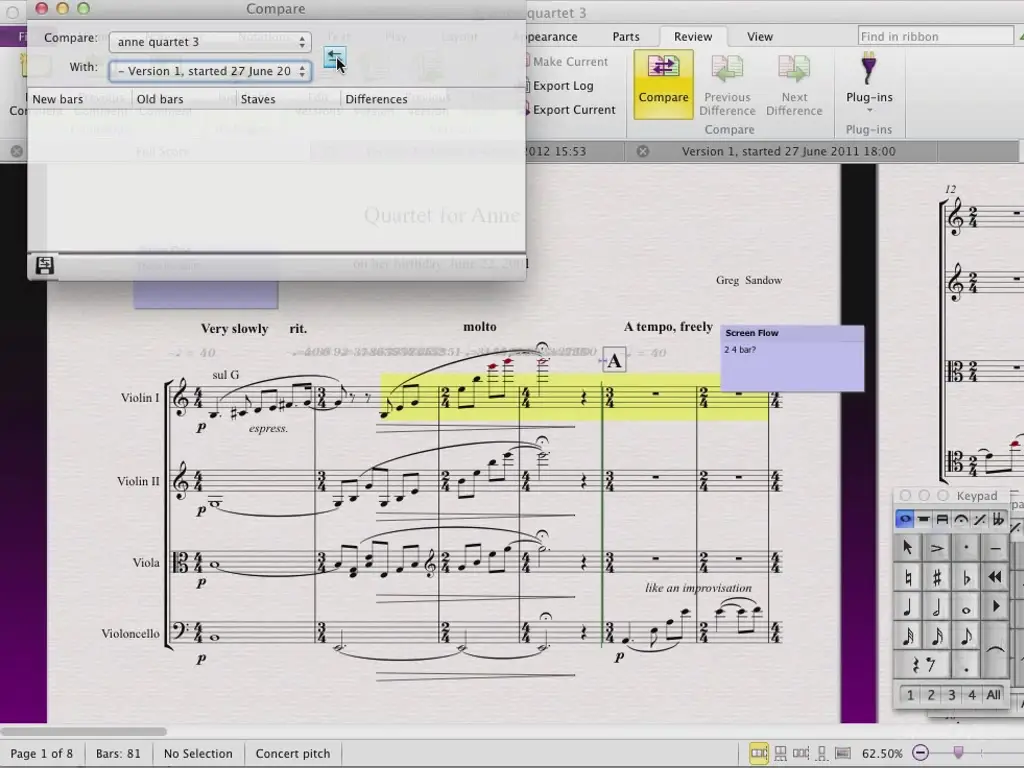Choose the quarter note on the Keypad

(x=908, y=607)
